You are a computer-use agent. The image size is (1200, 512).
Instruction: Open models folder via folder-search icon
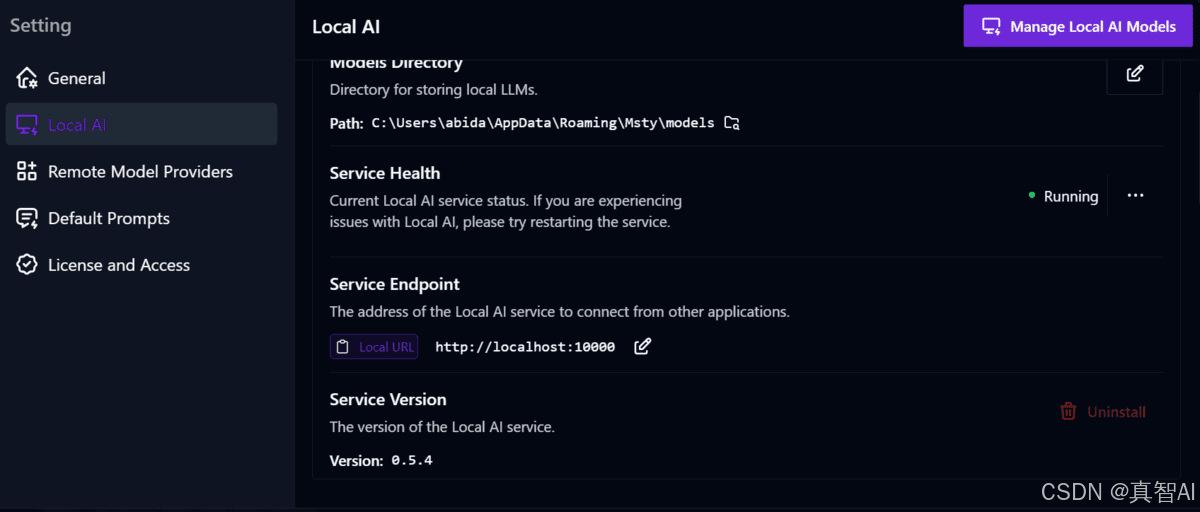[732, 123]
